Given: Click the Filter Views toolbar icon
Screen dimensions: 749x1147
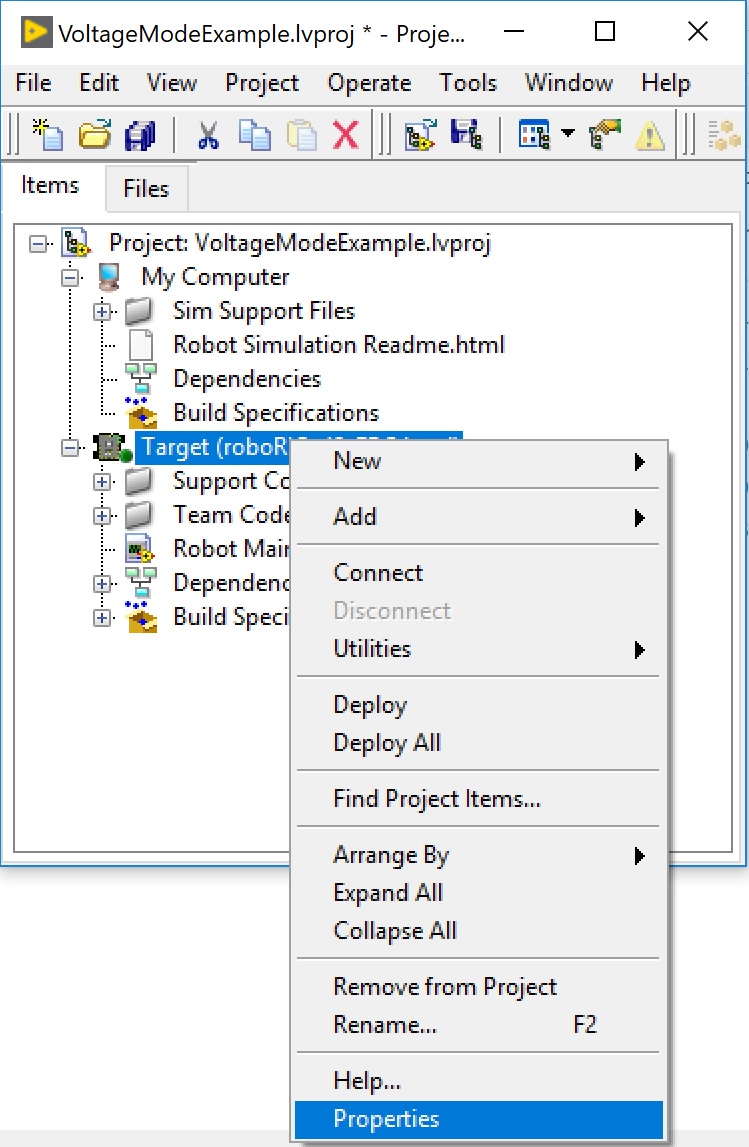Looking at the screenshot, I should 534,135.
